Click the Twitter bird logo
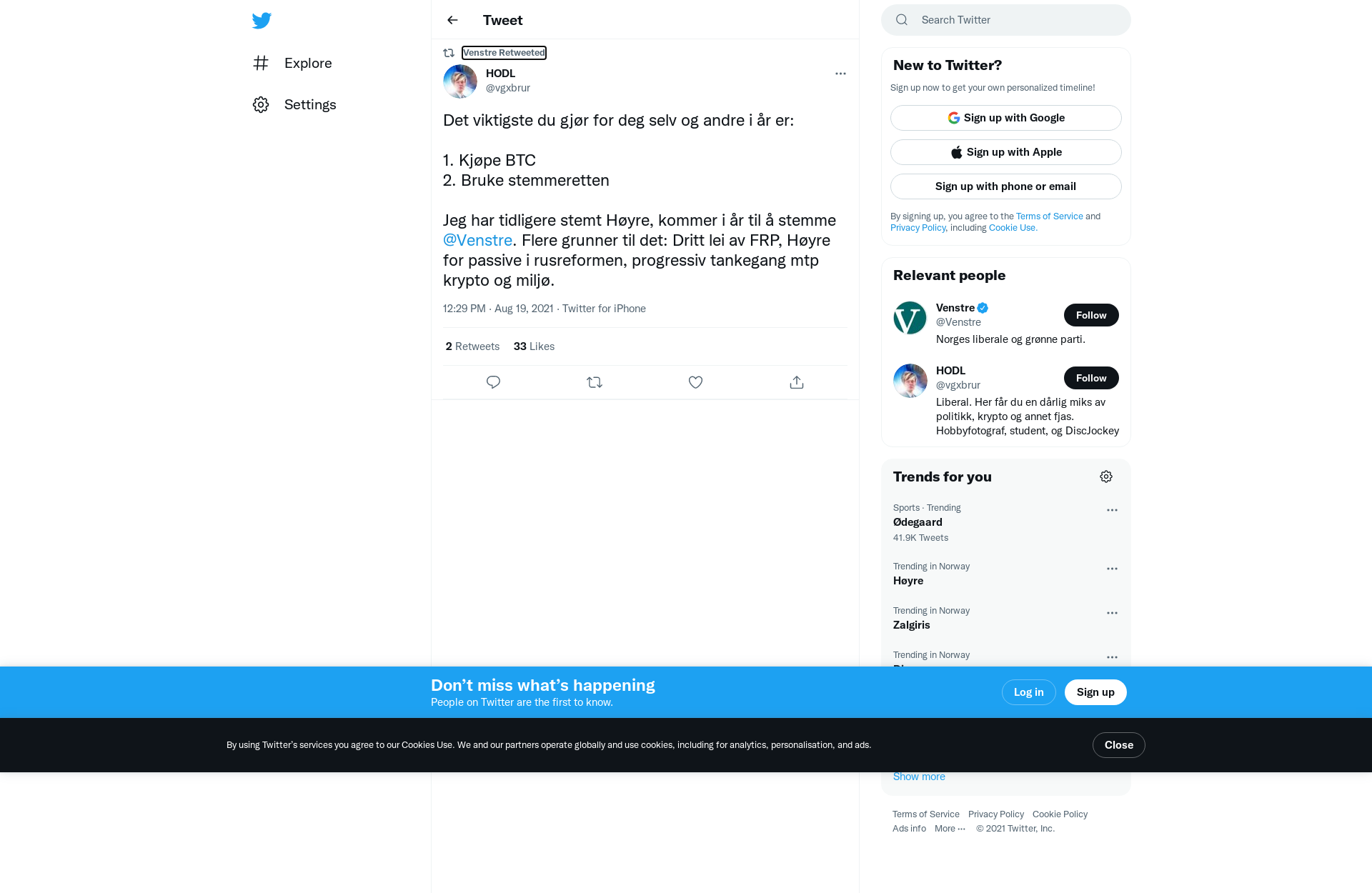Image resolution: width=1372 pixels, height=893 pixels. (x=262, y=20)
